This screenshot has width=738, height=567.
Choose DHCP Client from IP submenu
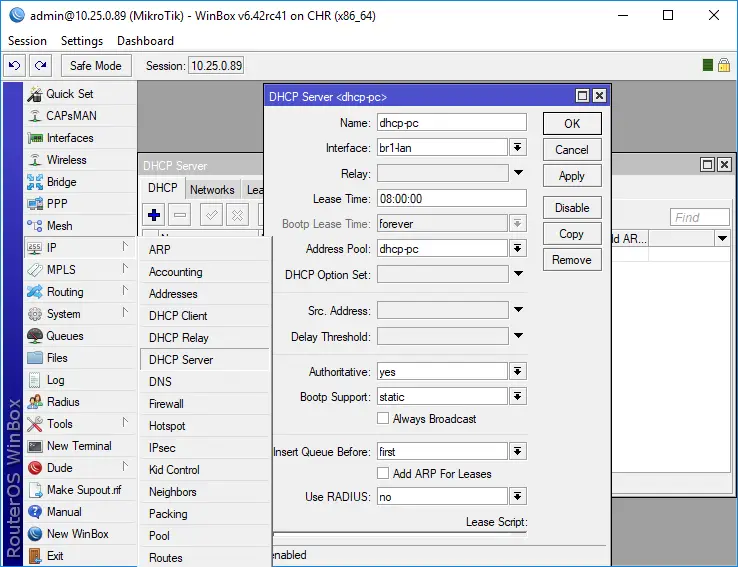coord(205,316)
